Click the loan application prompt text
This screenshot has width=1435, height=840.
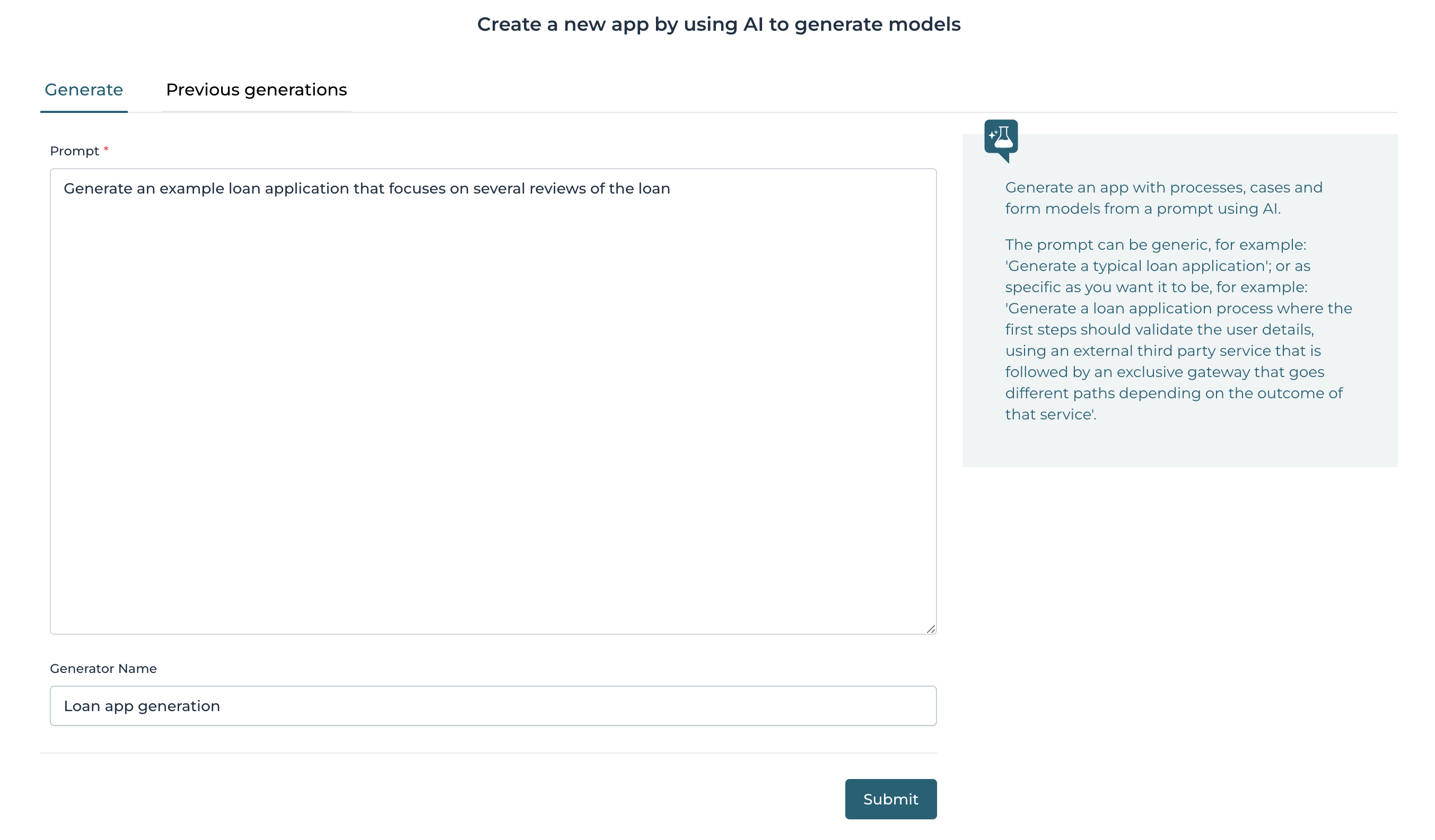coord(367,187)
